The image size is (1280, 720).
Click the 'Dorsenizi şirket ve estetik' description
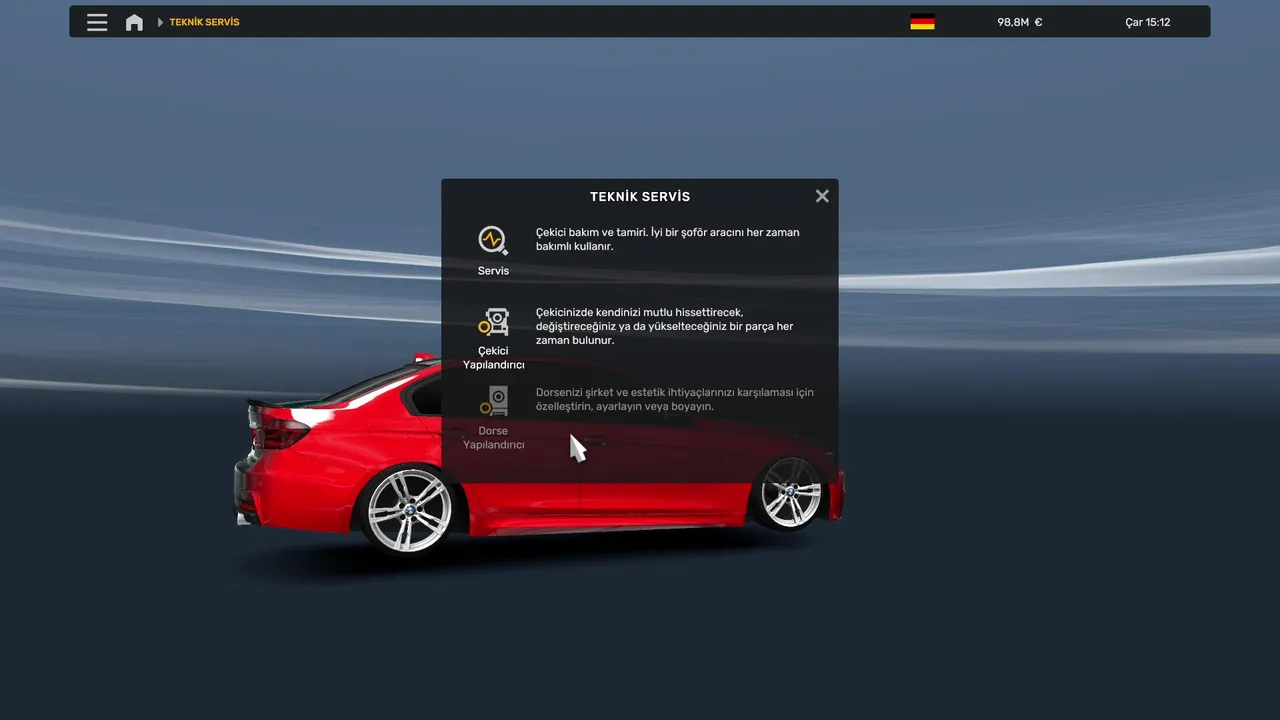[x=674, y=399]
